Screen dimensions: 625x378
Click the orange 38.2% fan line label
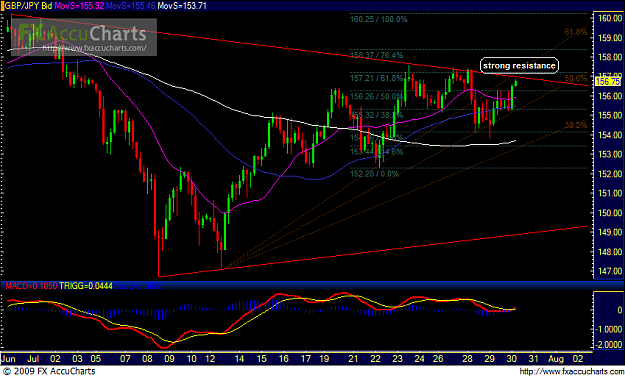(x=576, y=125)
